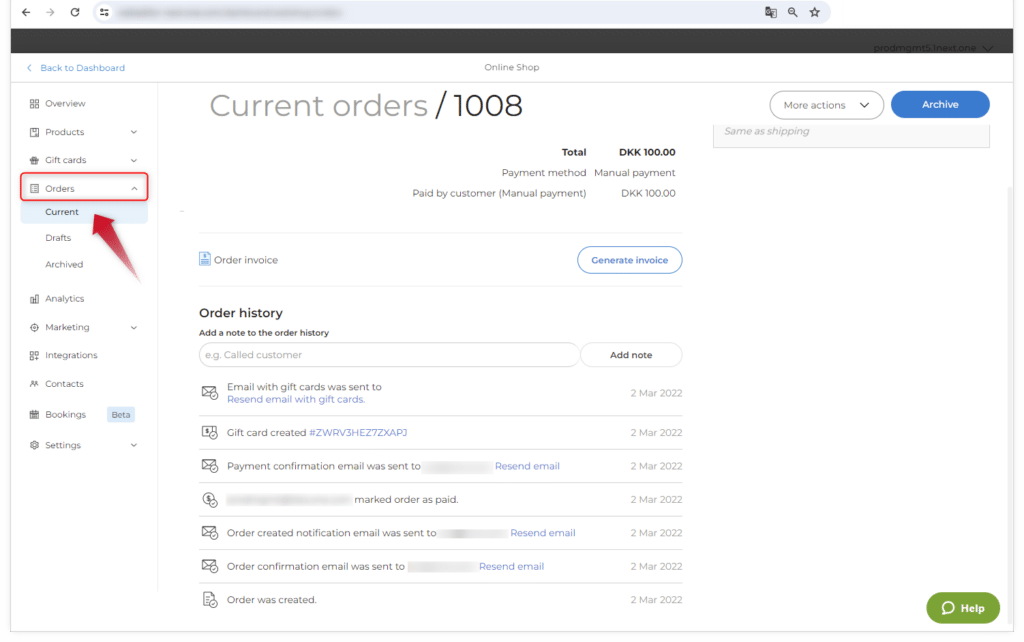Expand the Gift cards submenu chevron
Image resolution: width=1024 pixels, height=642 pixels.
[x=134, y=160]
